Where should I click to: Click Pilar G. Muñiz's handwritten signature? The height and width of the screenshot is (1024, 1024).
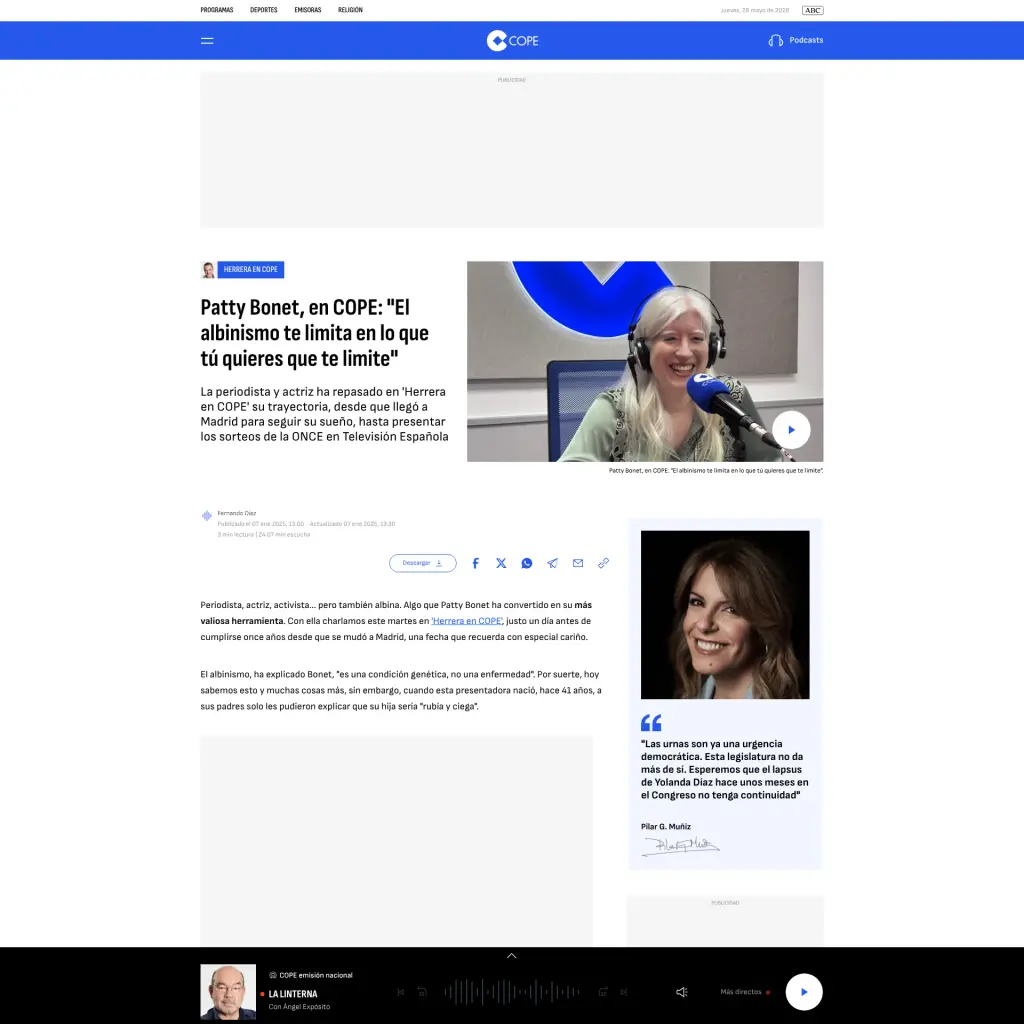(680, 846)
